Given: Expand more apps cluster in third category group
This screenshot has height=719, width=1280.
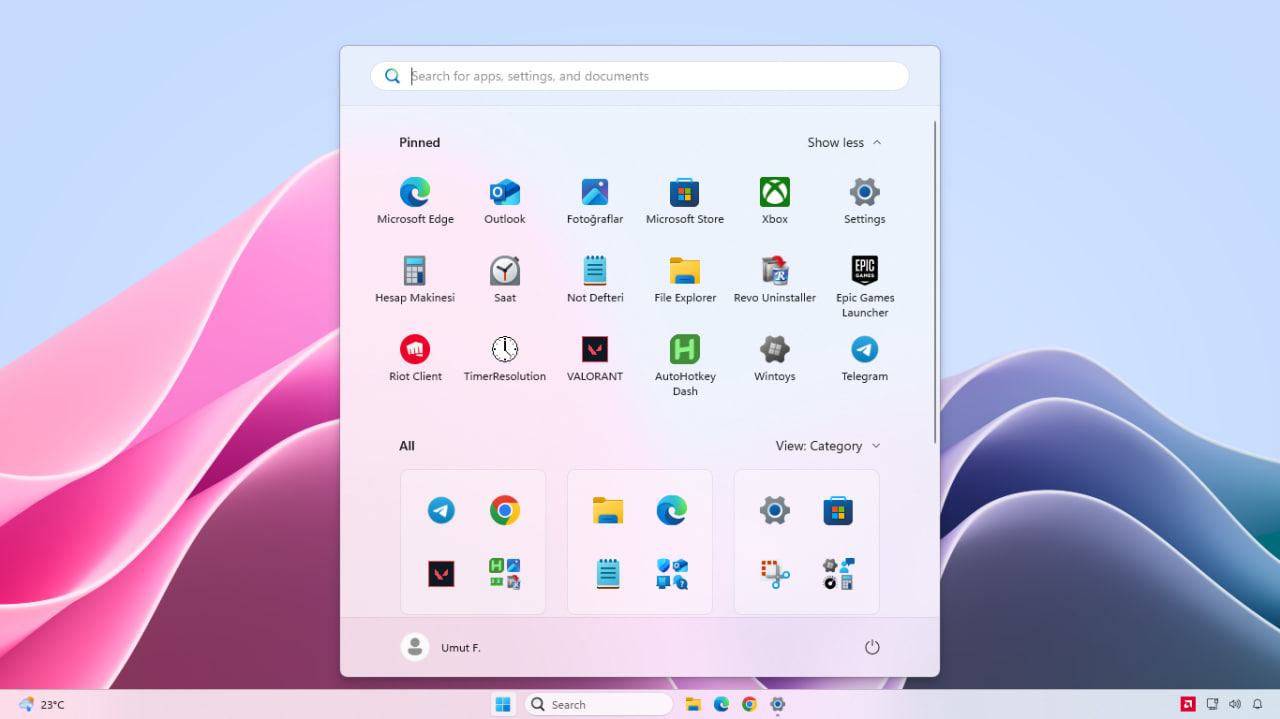Looking at the screenshot, I should click(x=838, y=573).
